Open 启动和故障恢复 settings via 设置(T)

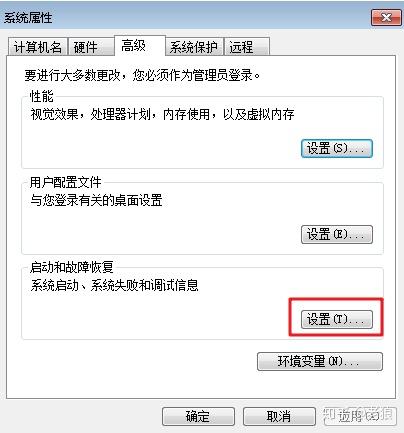[337, 319]
